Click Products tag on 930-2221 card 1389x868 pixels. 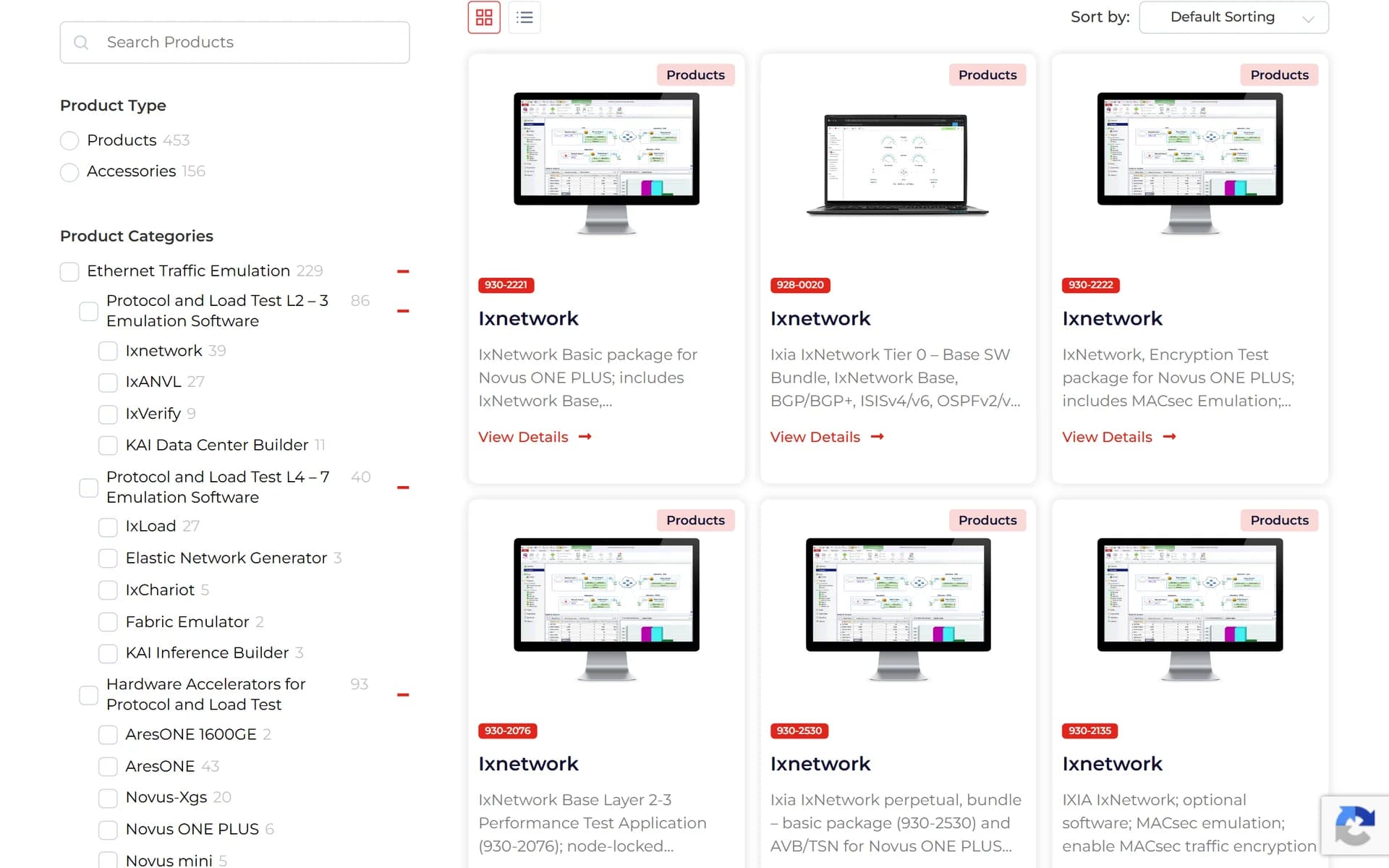point(696,75)
